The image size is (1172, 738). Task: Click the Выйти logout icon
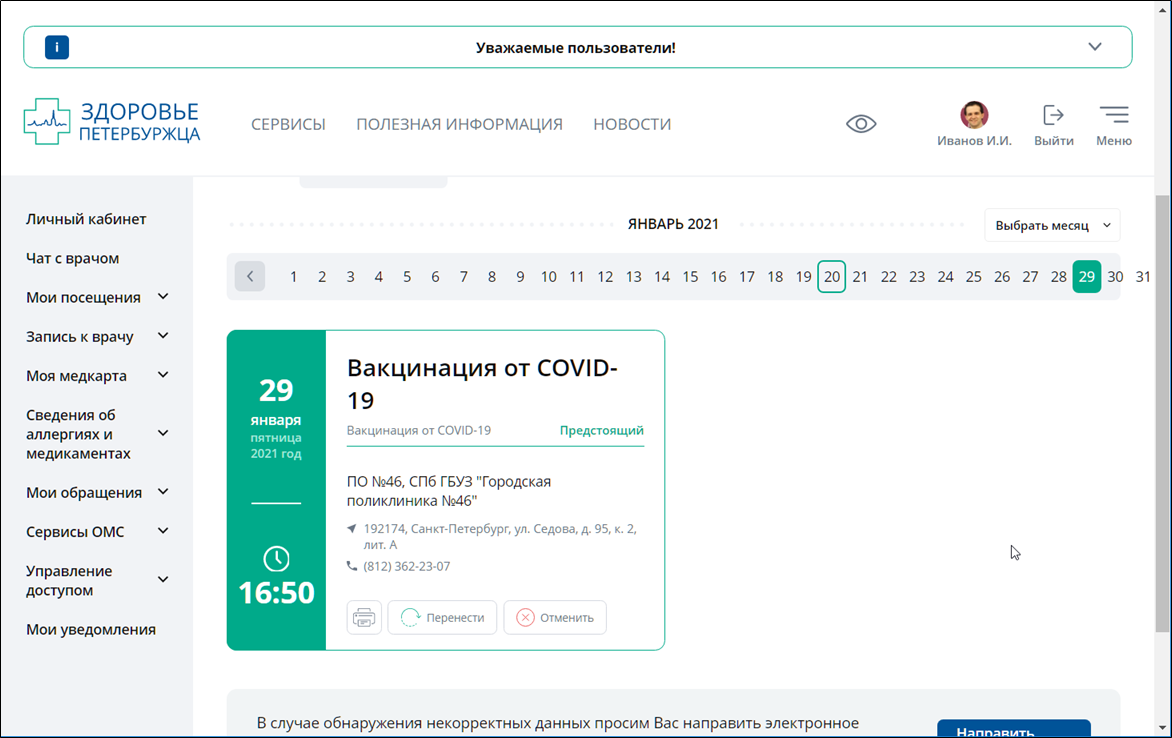point(1053,115)
